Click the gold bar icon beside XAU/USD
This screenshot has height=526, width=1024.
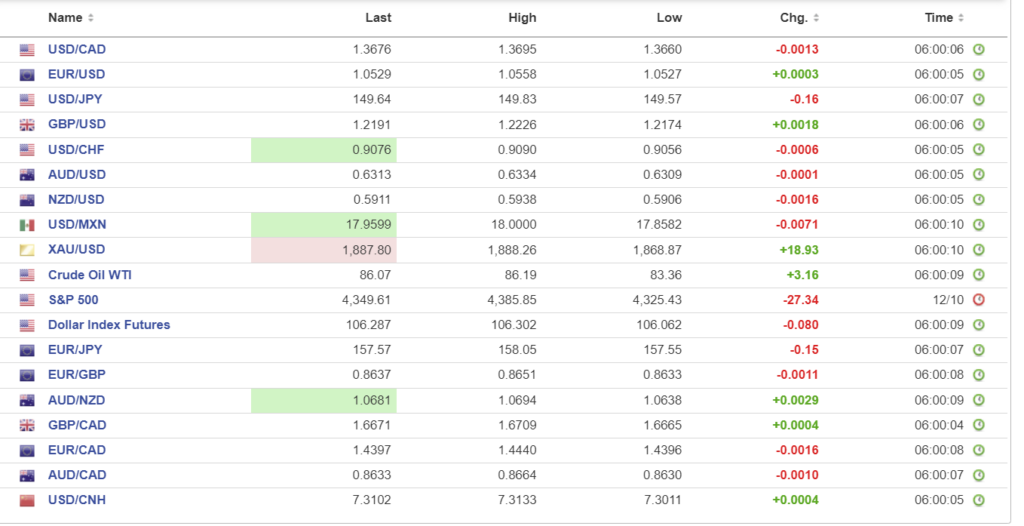click(x=27, y=250)
